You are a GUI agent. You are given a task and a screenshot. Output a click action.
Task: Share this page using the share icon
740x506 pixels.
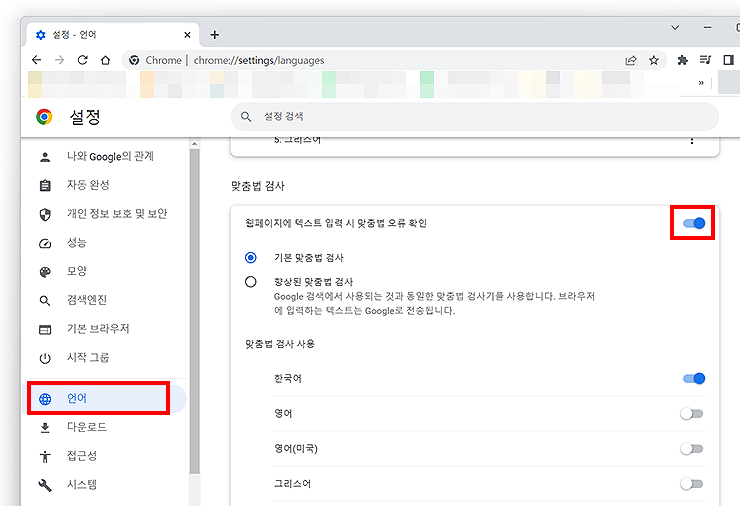[631, 60]
